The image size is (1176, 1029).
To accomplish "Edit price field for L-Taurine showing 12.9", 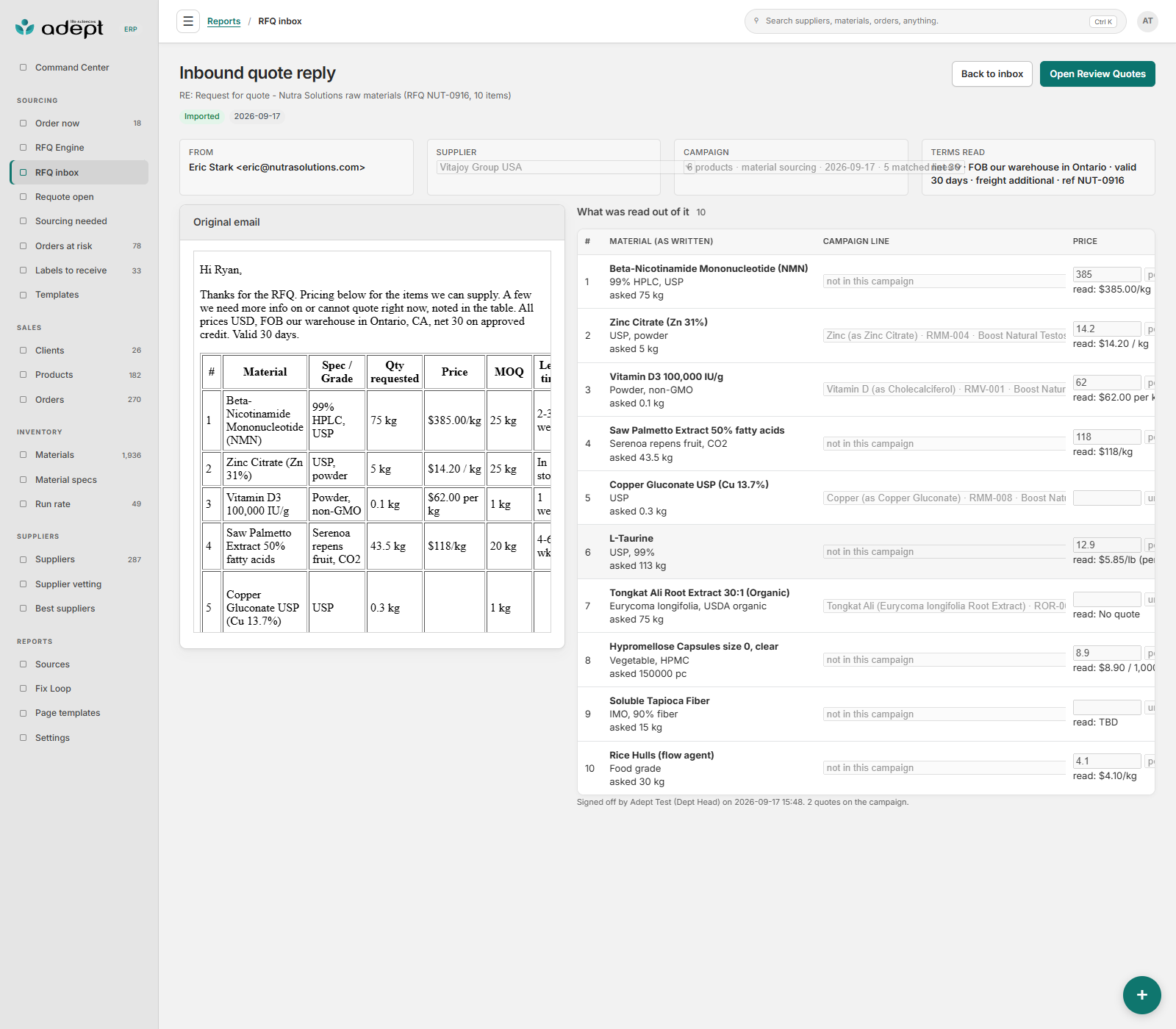I will coord(1107,545).
